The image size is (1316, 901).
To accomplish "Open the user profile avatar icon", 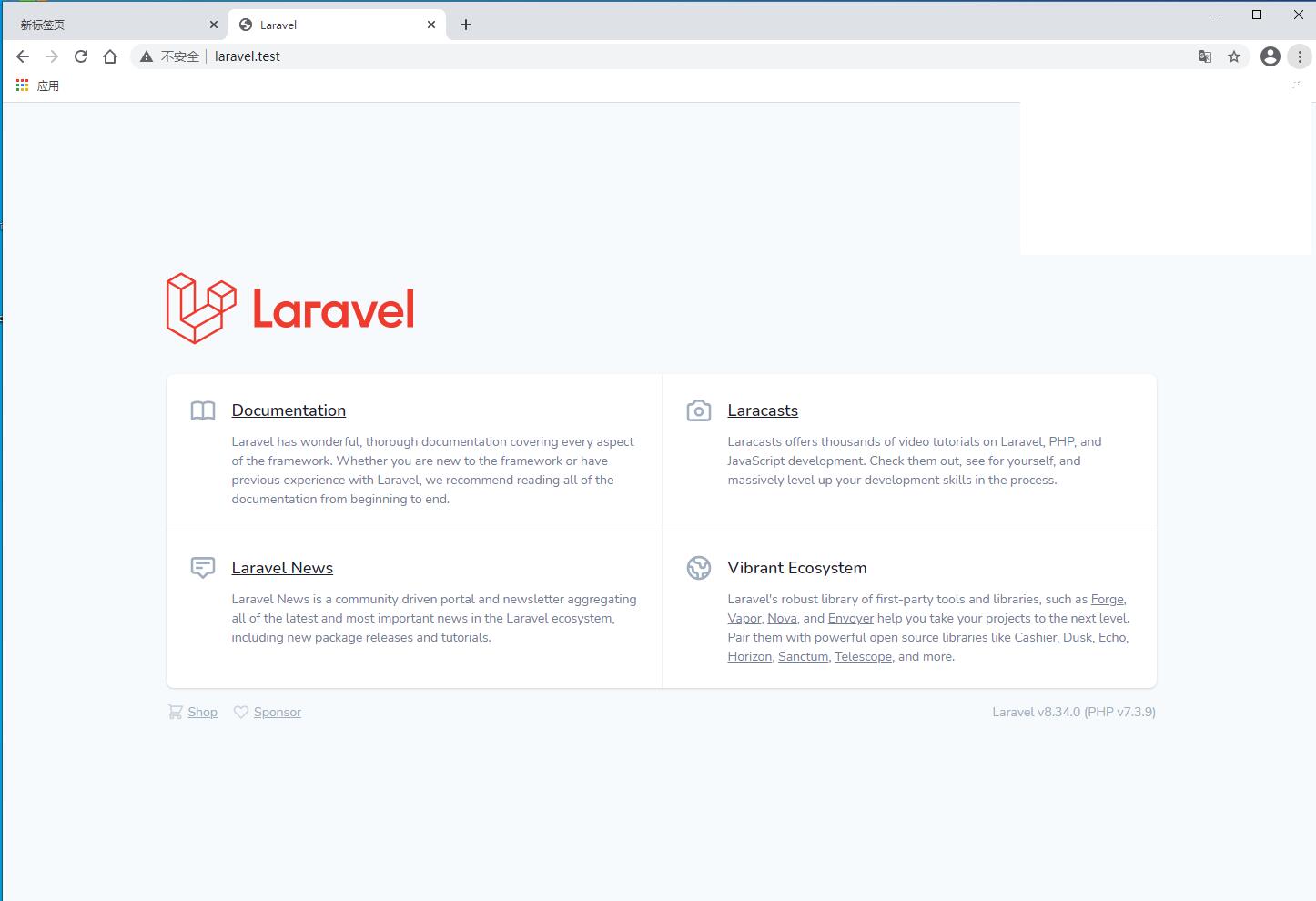I will coord(1270,56).
